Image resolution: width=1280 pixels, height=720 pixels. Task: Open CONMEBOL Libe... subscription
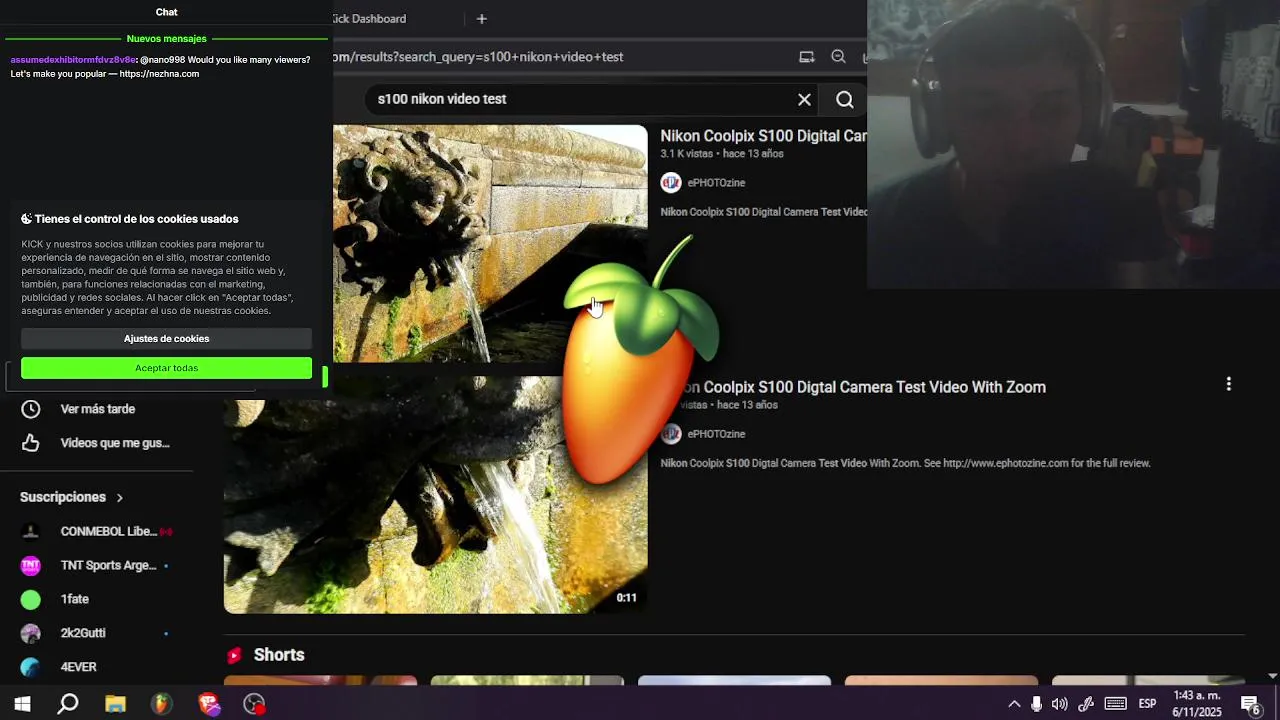pos(108,531)
